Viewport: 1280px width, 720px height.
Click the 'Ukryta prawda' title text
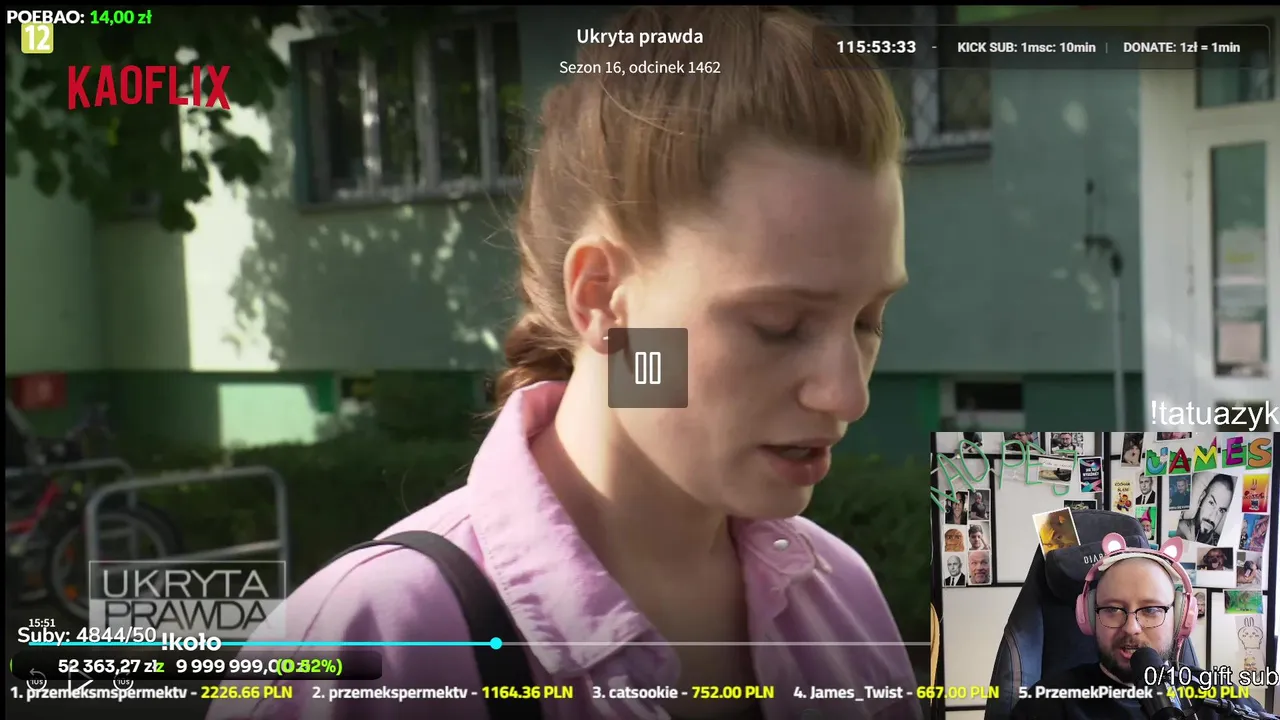click(x=640, y=36)
